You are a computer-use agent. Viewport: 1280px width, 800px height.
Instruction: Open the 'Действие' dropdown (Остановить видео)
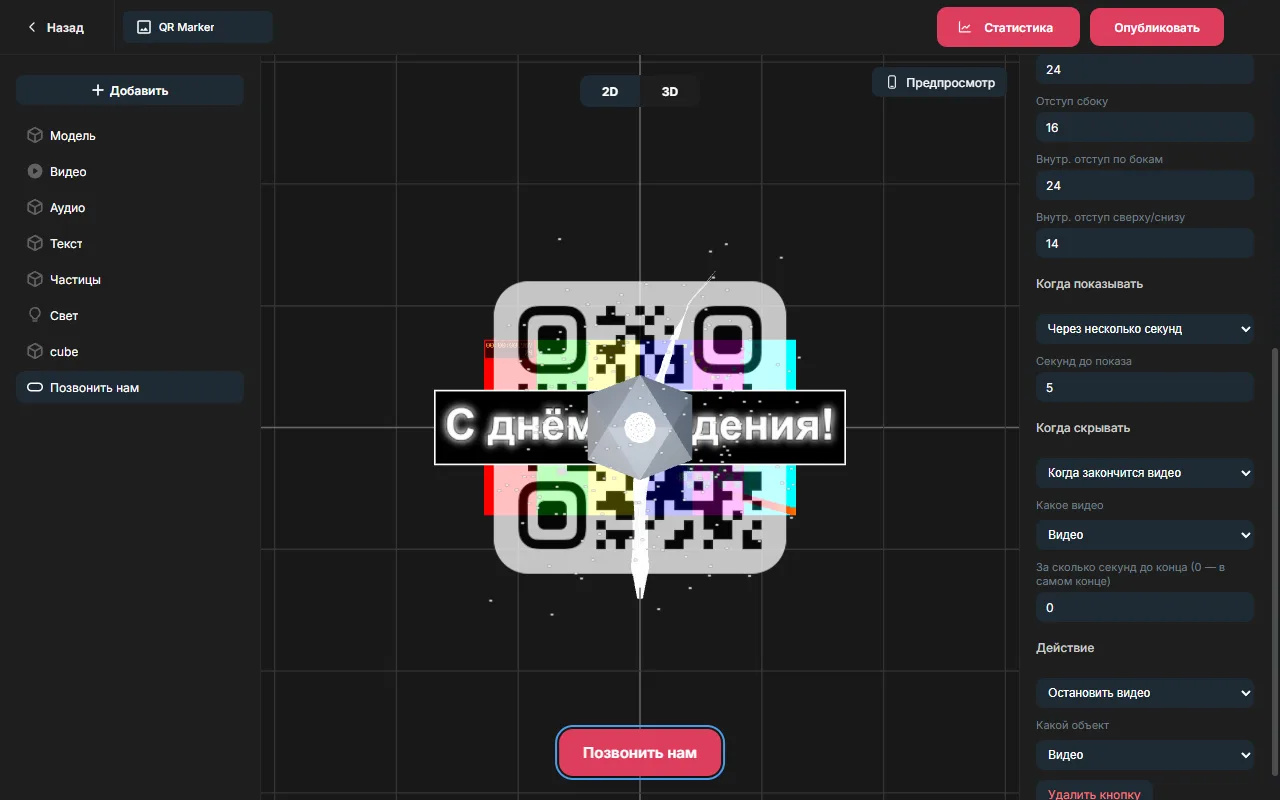(1145, 693)
